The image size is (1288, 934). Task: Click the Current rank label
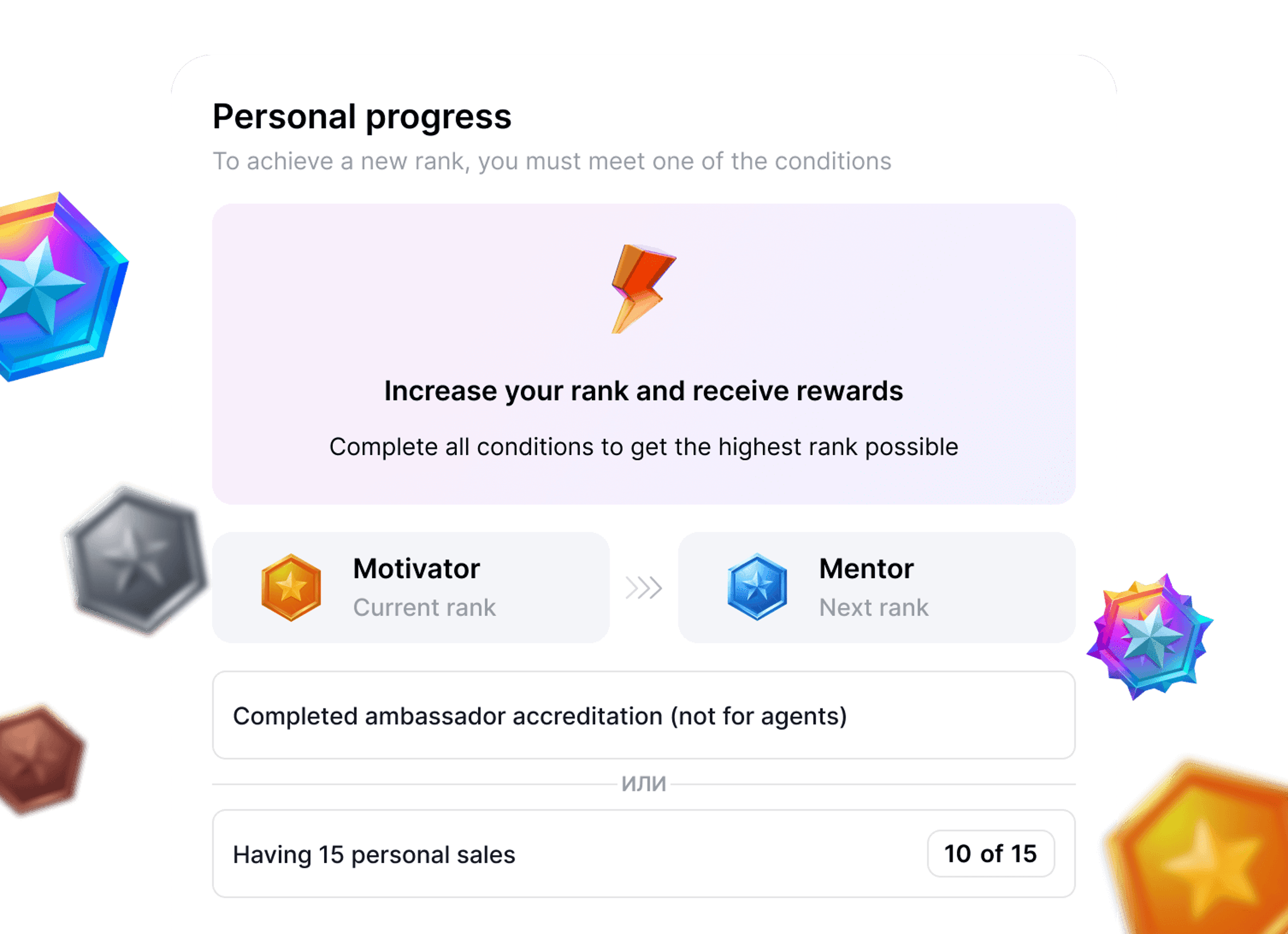pos(424,607)
